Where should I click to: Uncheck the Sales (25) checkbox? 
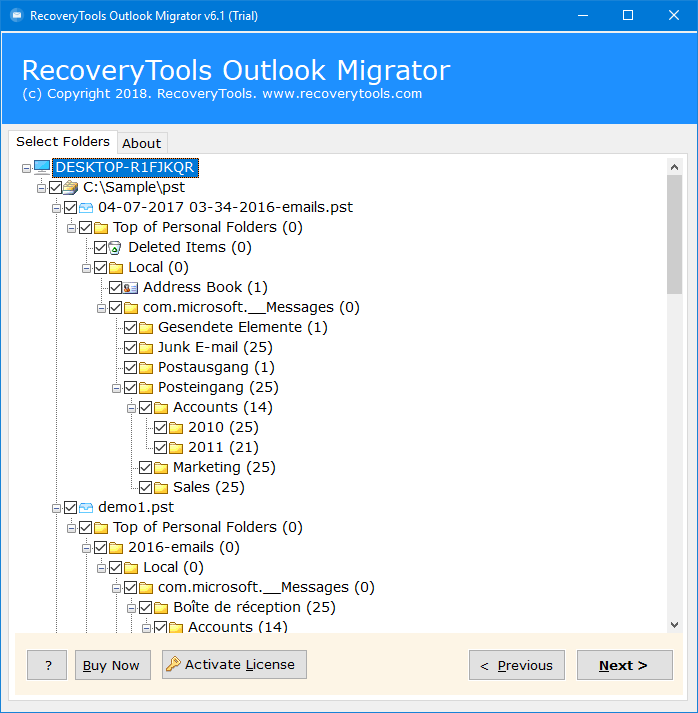[x=146, y=487]
